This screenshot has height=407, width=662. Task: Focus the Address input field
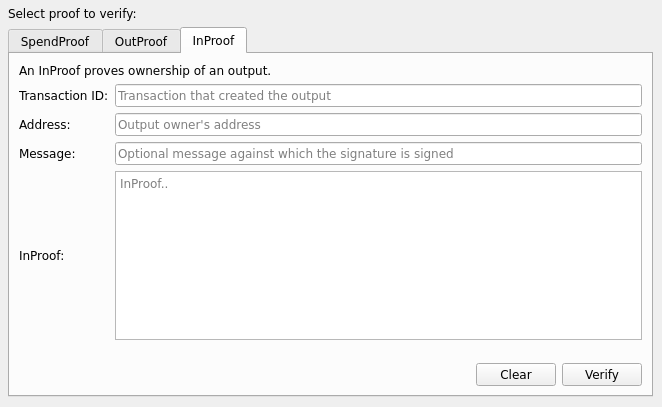coord(378,125)
